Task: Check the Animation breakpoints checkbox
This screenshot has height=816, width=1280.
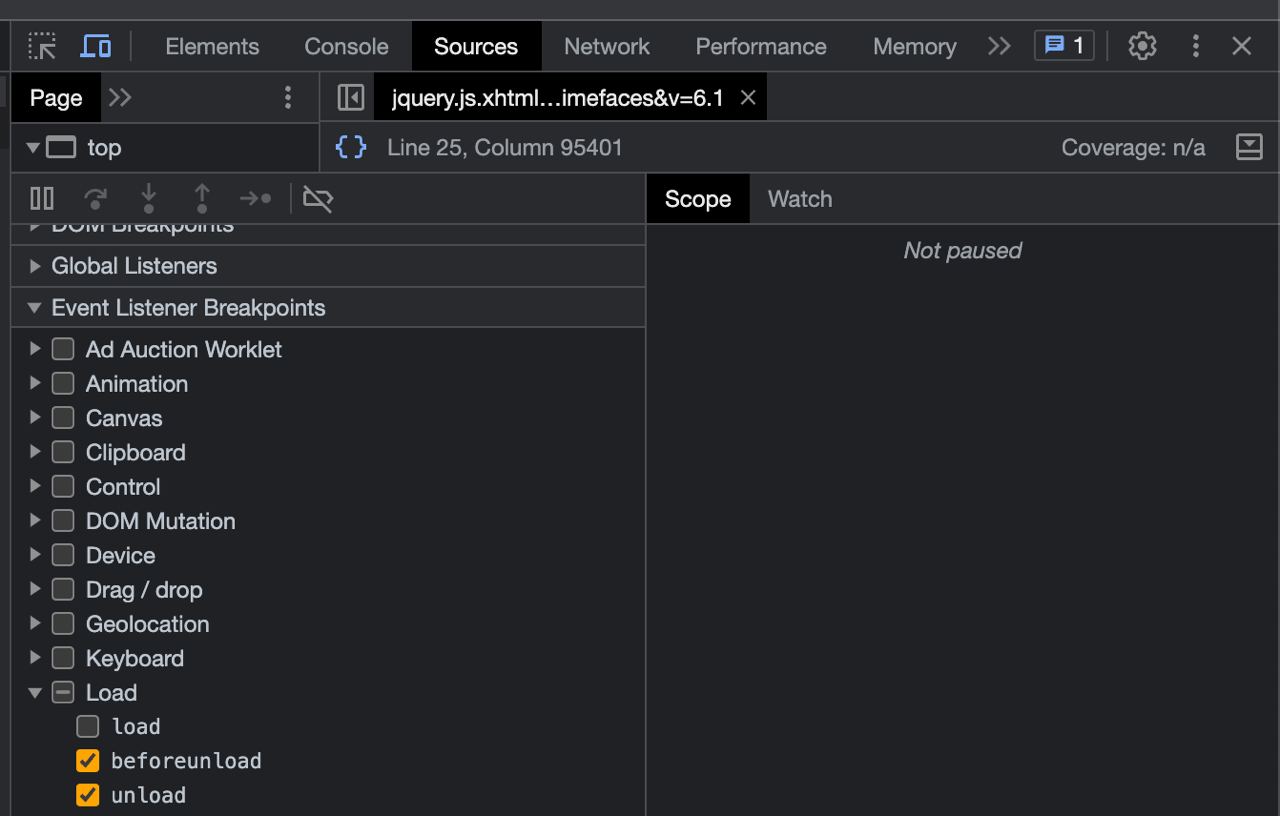Action: (63, 383)
